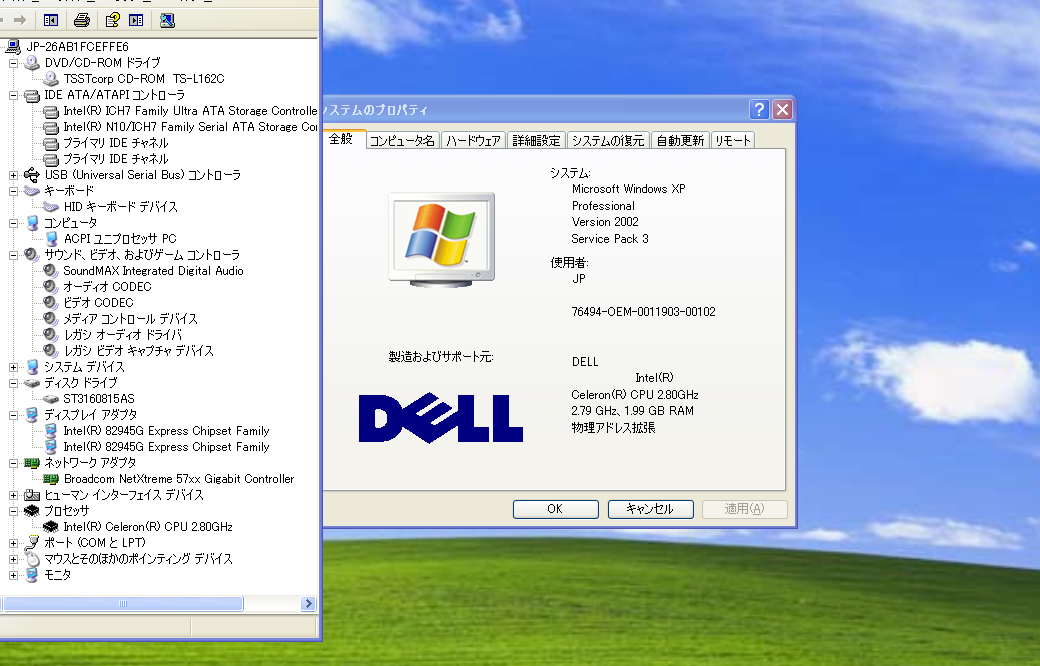Open the 自動更新 tab
This screenshot has width=1040, height=666.
click(680, 141)
